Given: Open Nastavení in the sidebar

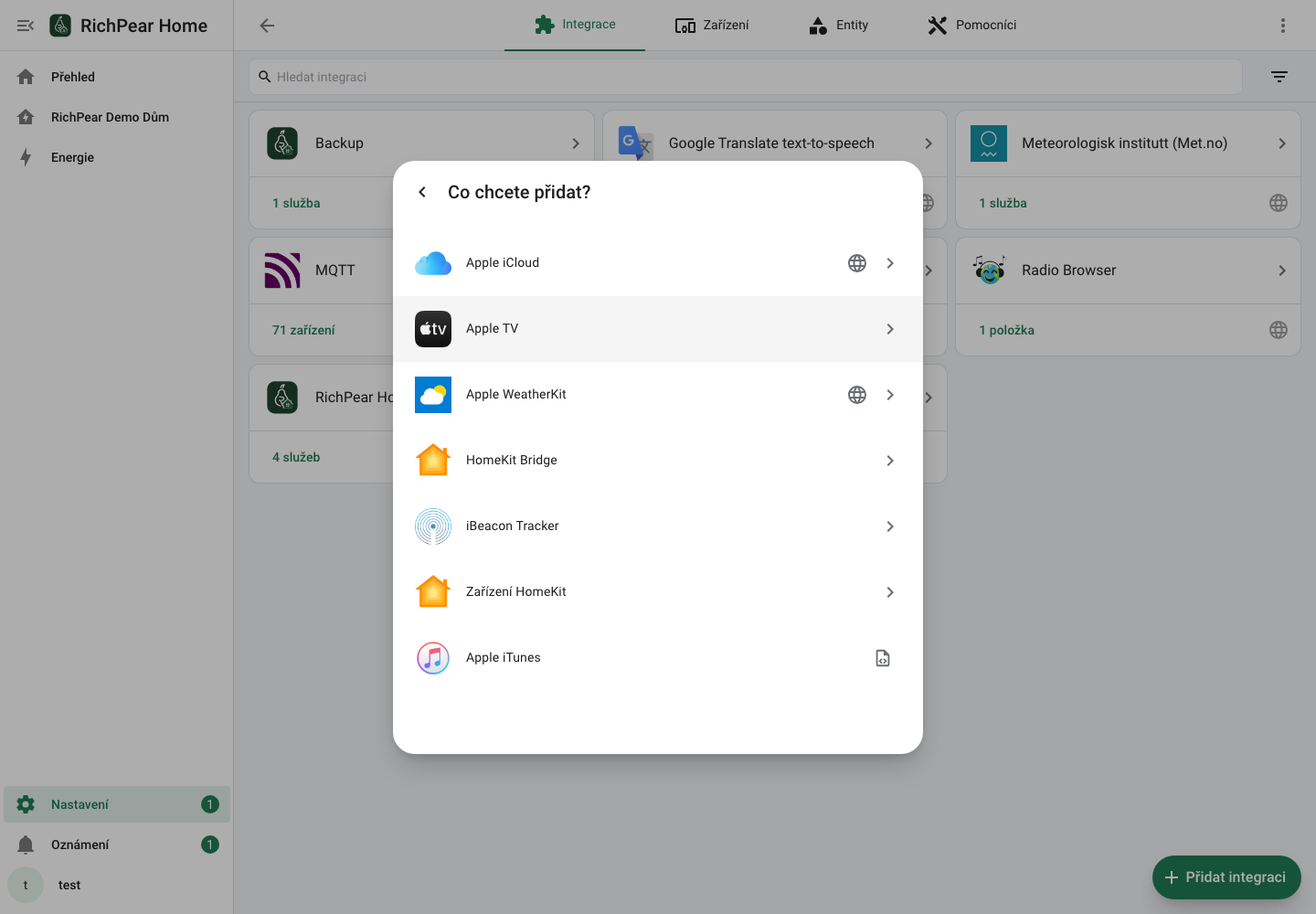Looking at the screenshot, I should (x=117, y=804).
